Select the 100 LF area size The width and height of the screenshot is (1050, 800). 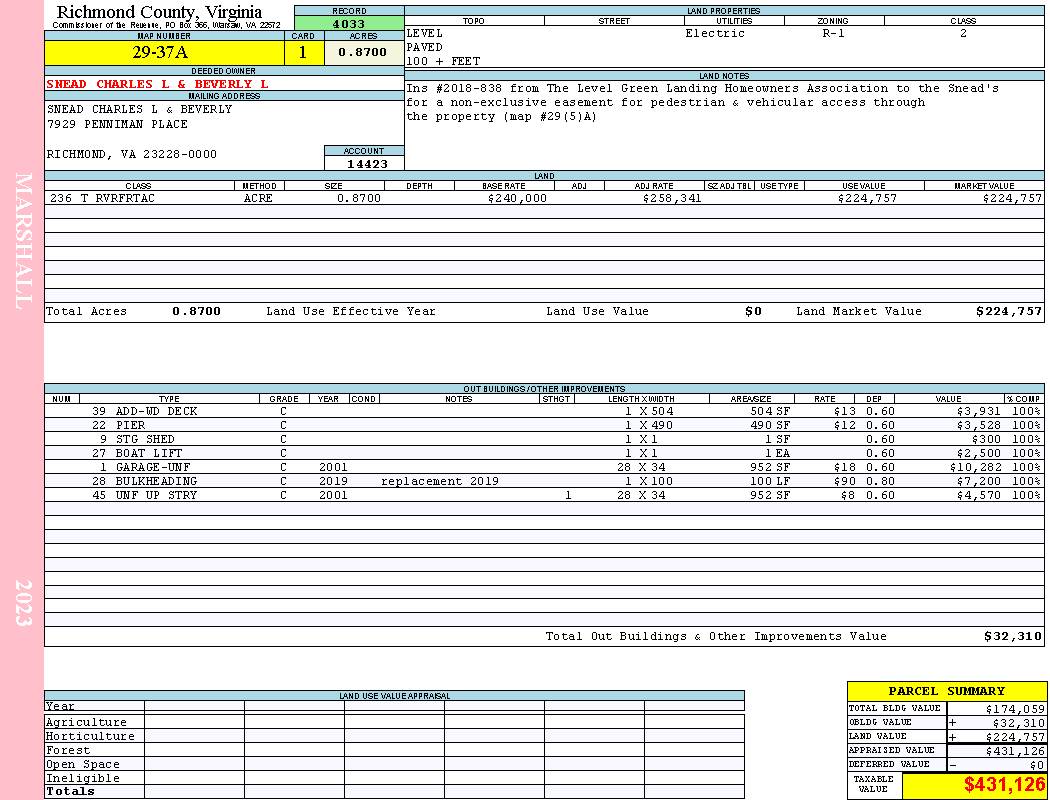point(770,481)
